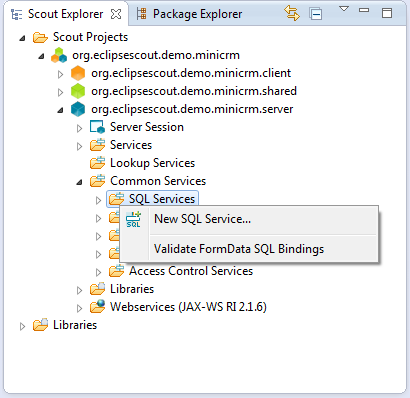Select Server Session tree item
The height and width of the screenshot is (398, 410).
tap(147, 127)
